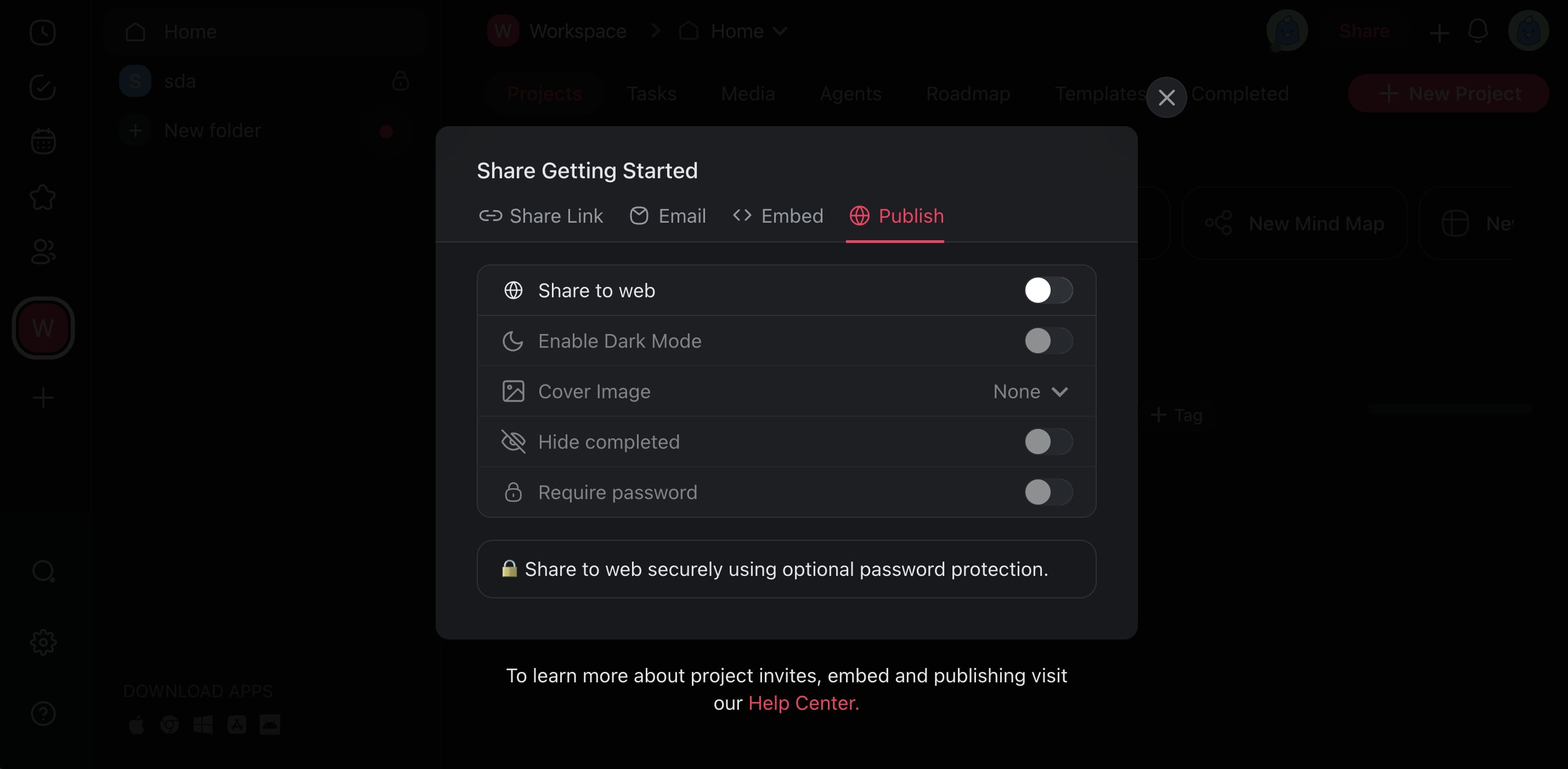Enable the Share to web toggle
Screen dimensions: 1568x769
pos(1047,290)
